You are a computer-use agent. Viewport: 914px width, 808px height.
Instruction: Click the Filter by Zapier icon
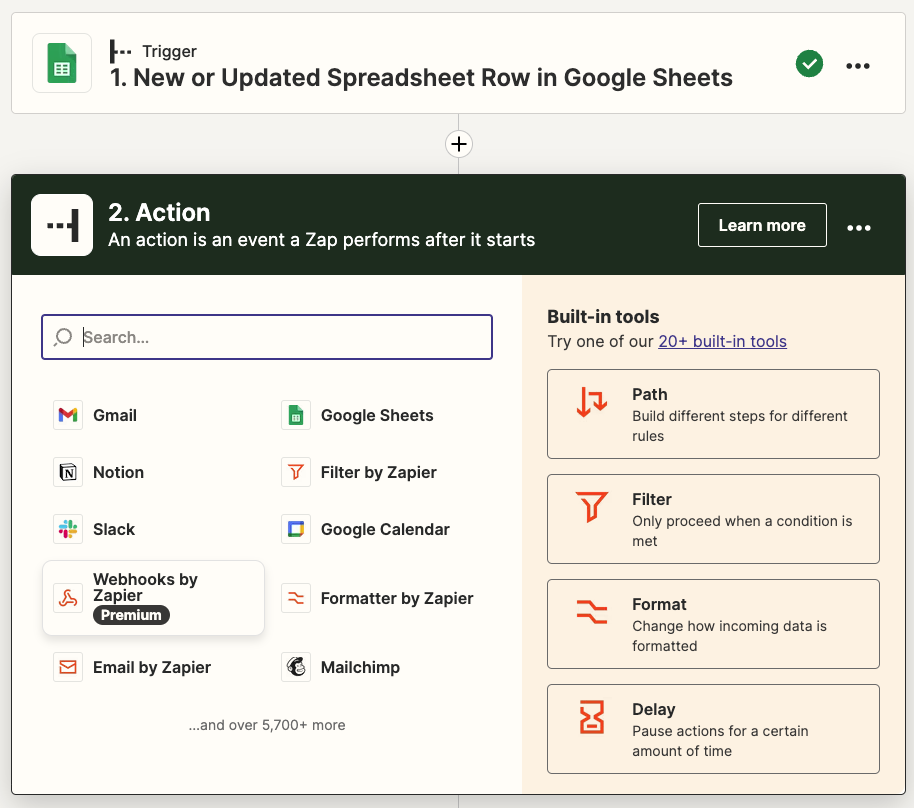tap(296, 472)
